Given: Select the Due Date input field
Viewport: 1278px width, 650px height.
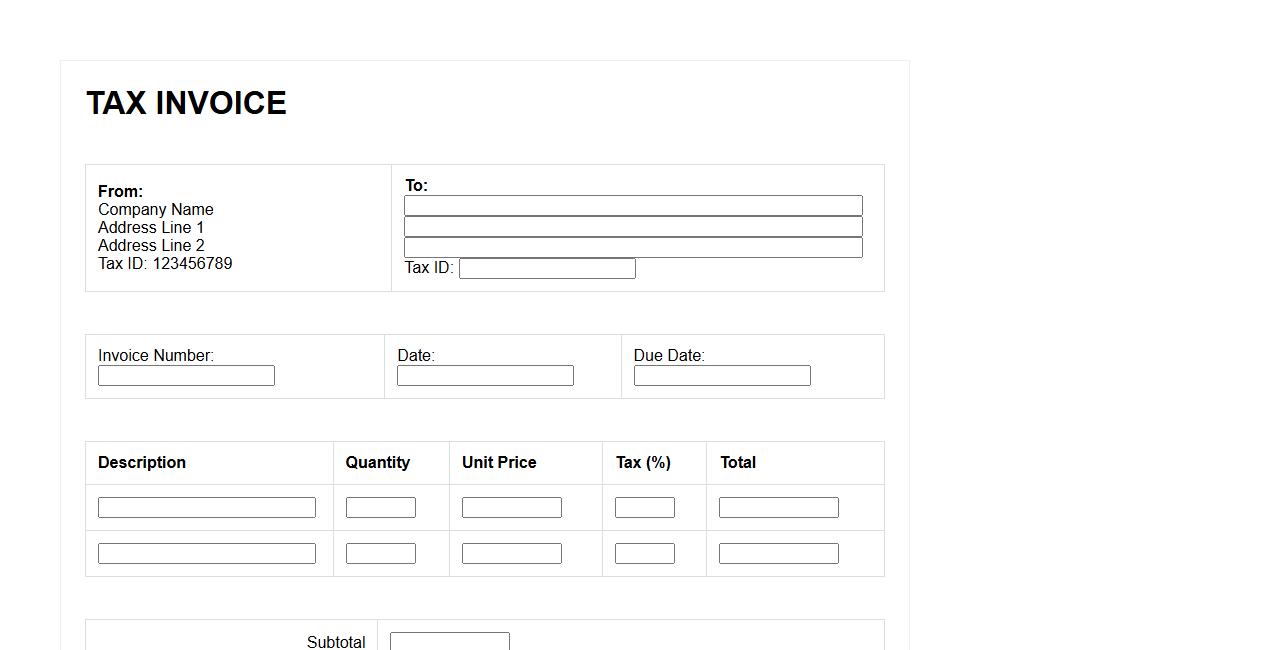Looking at the screenshot, I should click(722, 376).
